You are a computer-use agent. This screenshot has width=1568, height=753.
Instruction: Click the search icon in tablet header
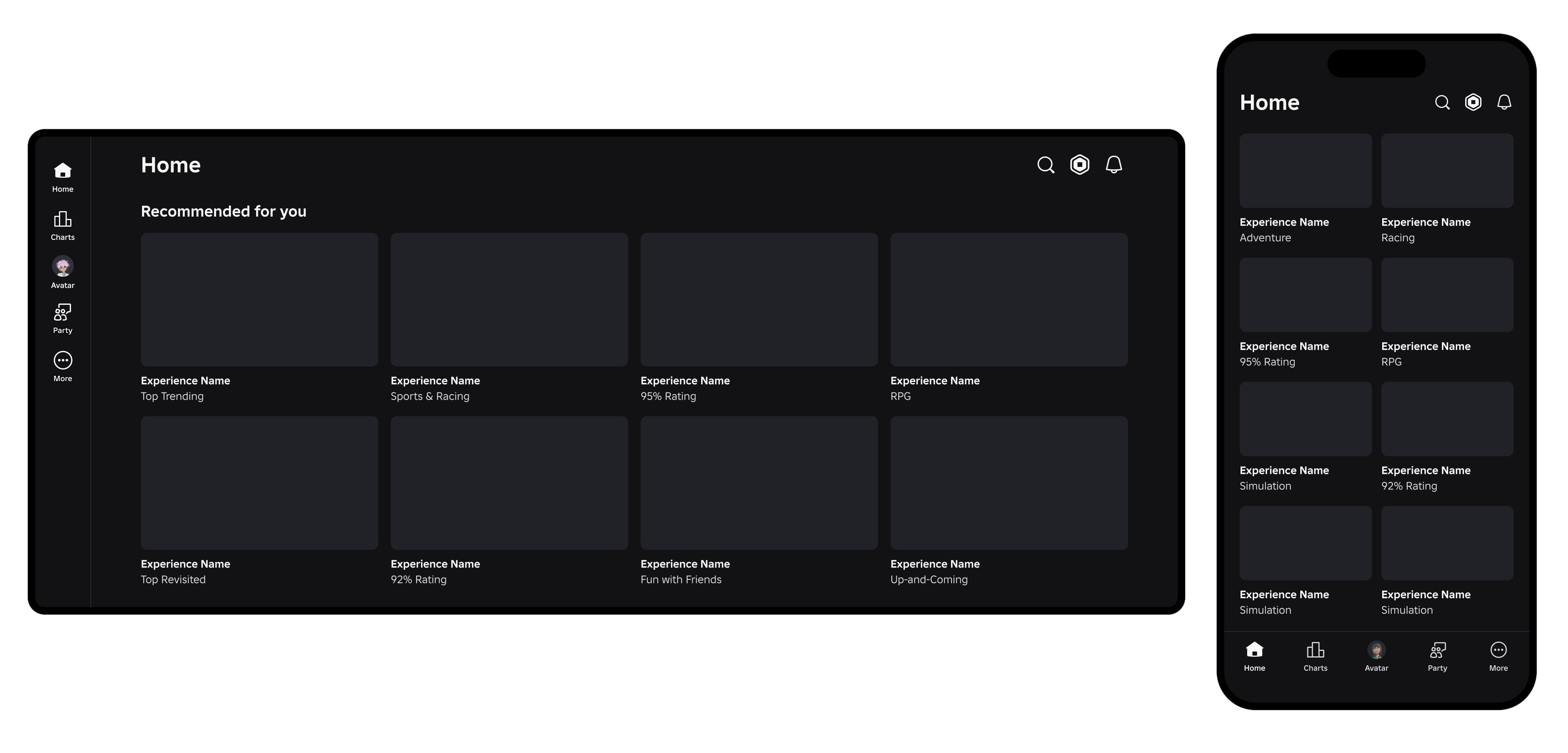(1046, 165)
